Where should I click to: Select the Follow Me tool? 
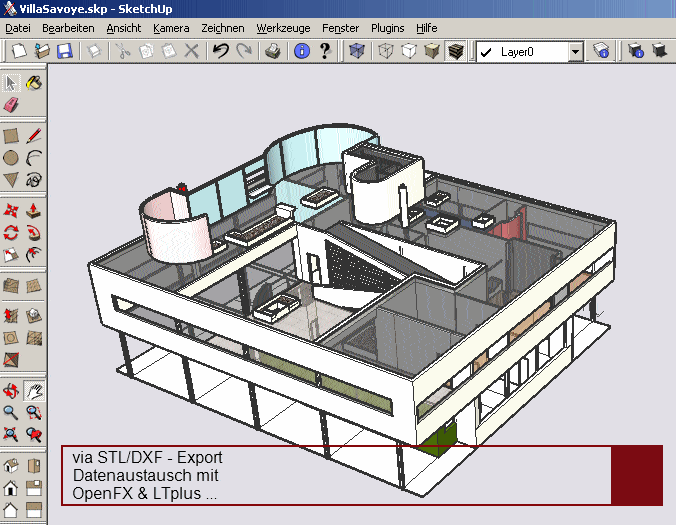tap(34, 233)
